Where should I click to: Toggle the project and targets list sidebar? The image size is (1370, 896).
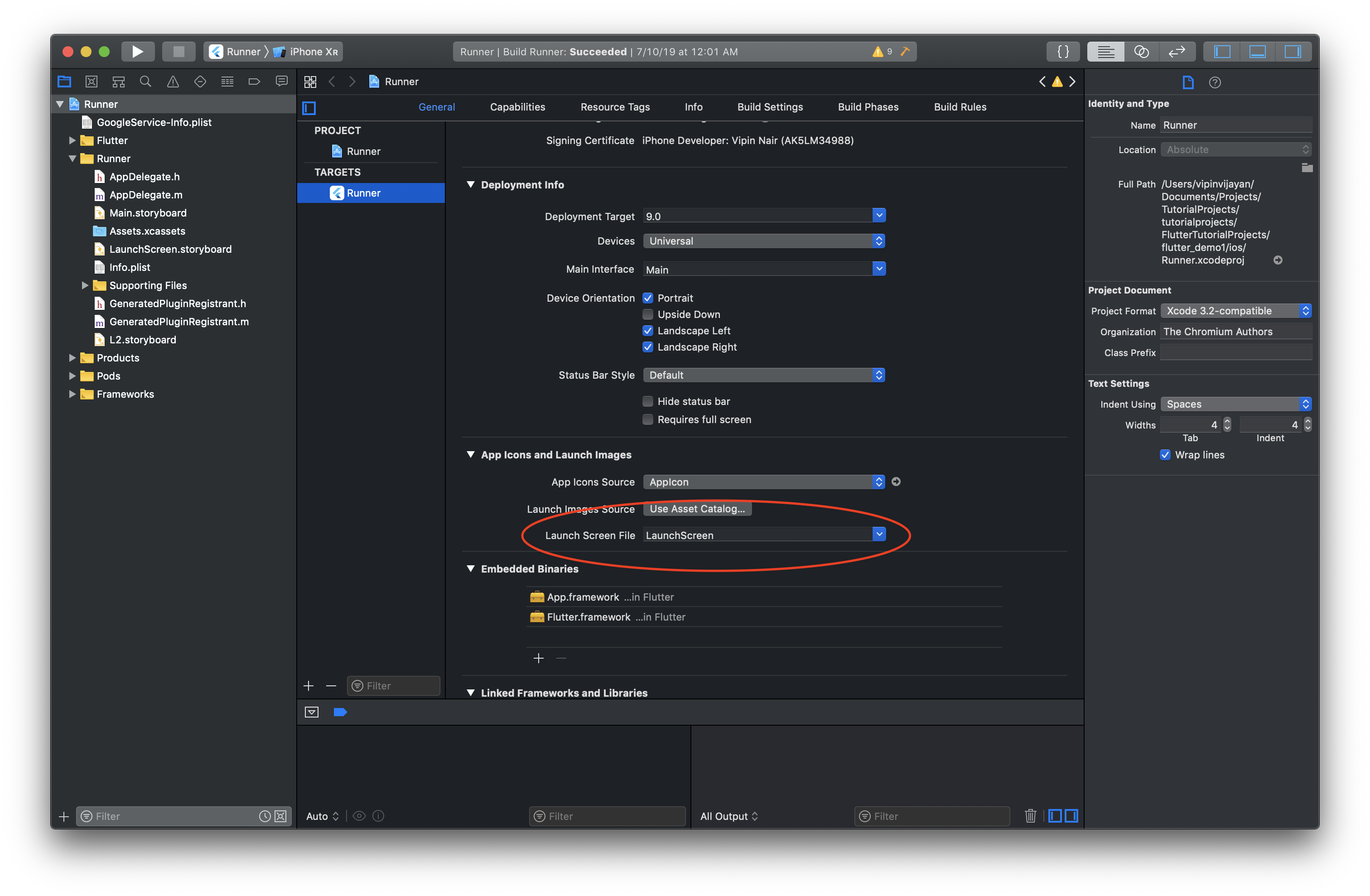pos(309,108)
